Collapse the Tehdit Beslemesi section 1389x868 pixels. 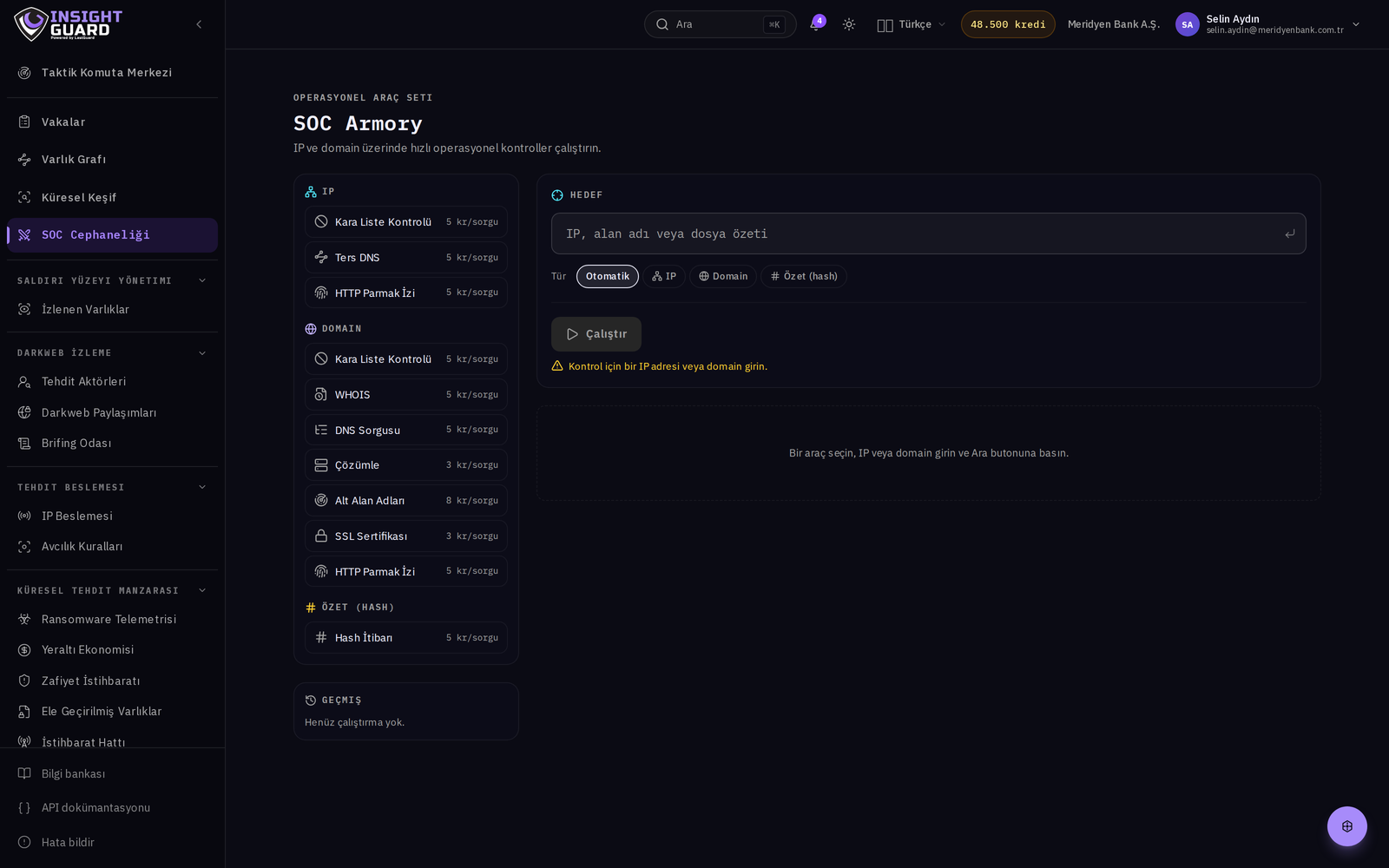[x=112, y=488]
